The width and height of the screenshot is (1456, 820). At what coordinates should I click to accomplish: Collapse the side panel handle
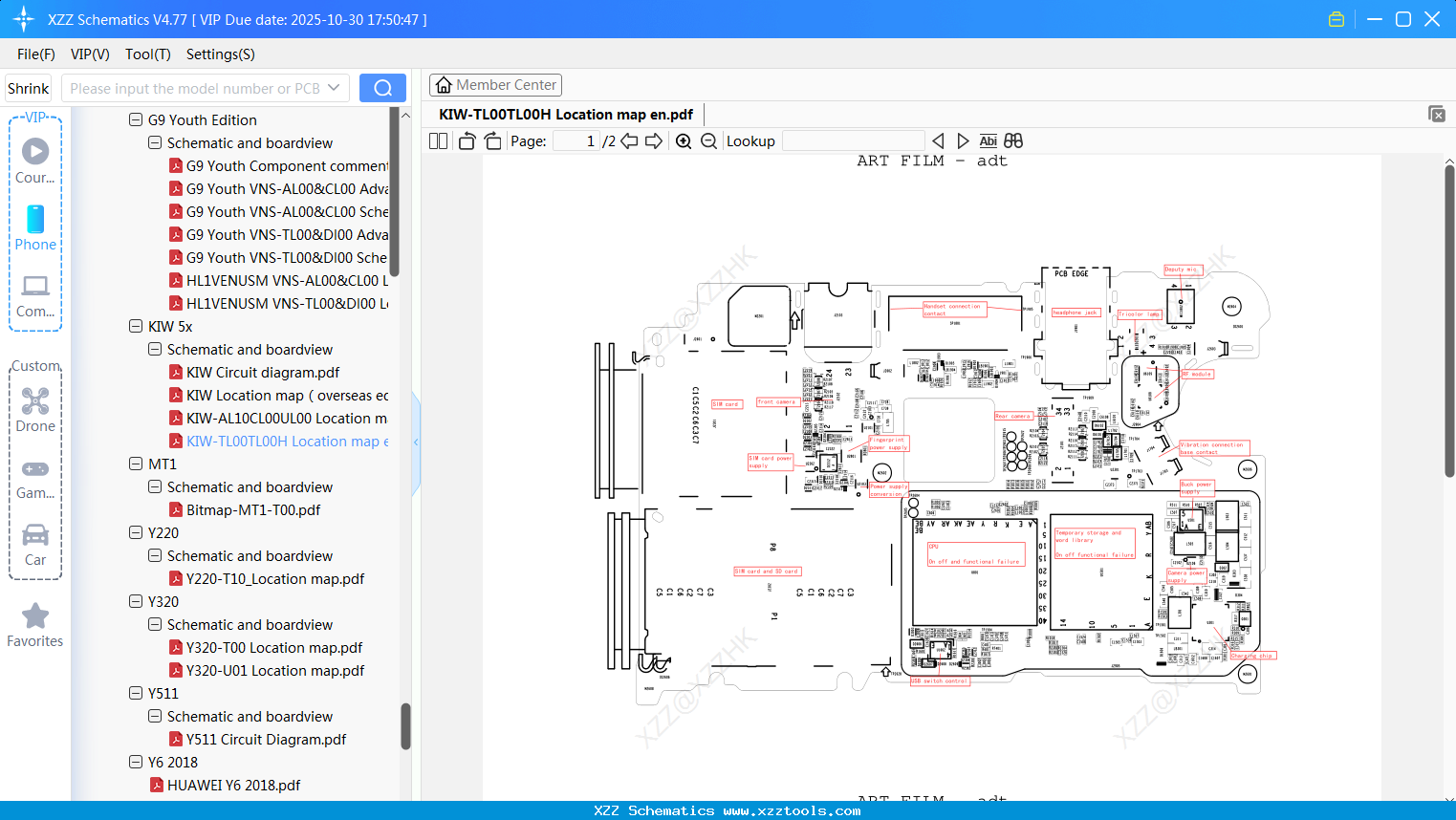pyautogui.click(x=416, y=442)
